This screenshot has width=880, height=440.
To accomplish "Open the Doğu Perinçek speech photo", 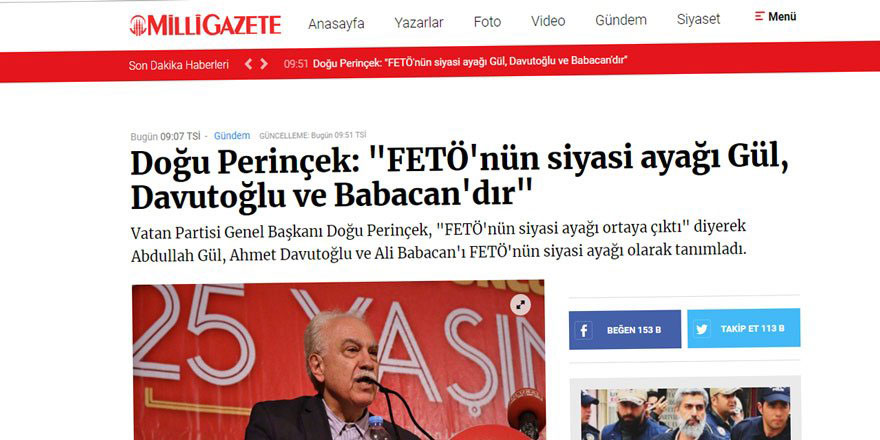I will point(338,360).
